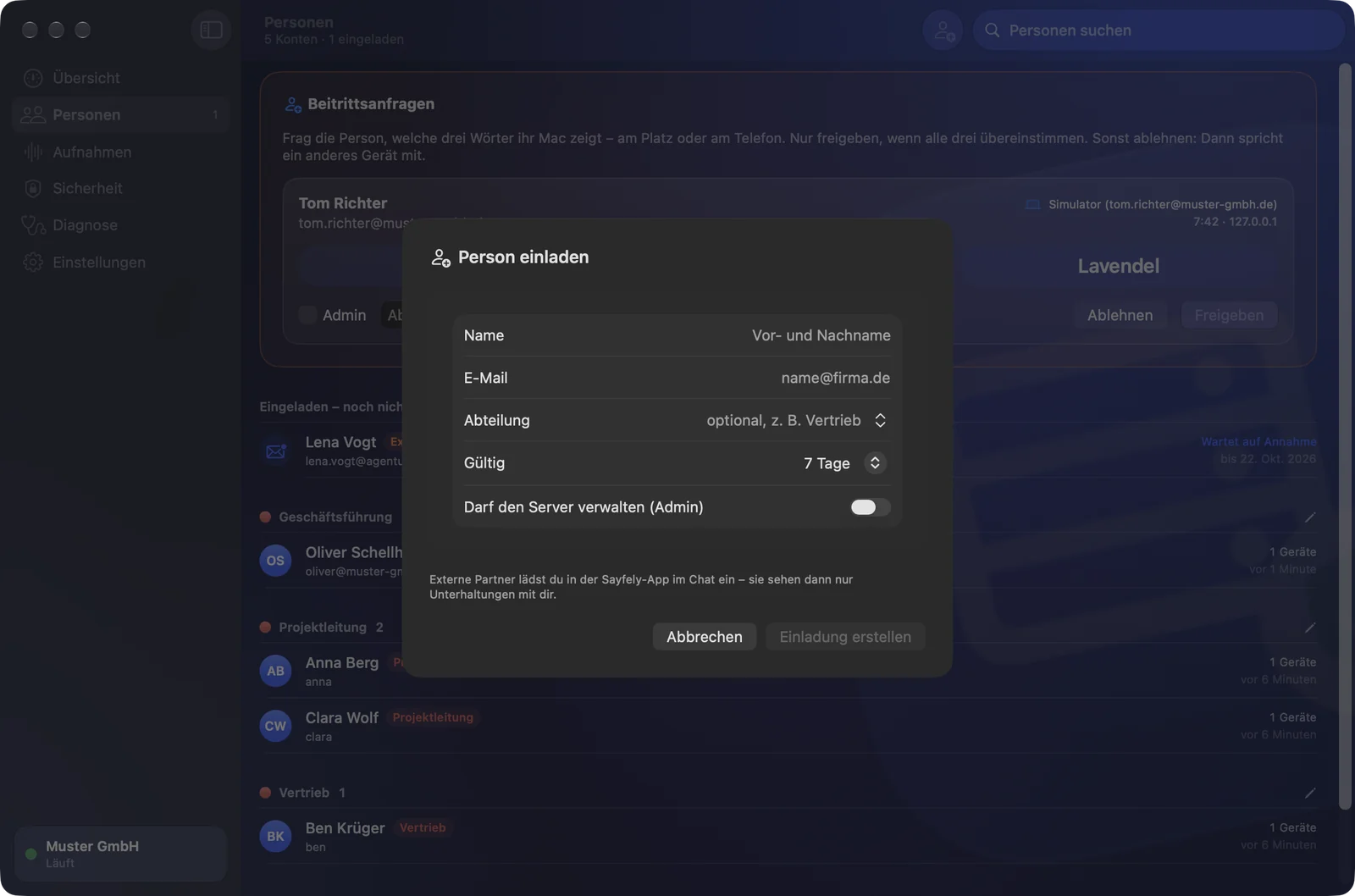The width and height of the screenshot is (1355, 896).
Task: Click the pencil icon for Projektleitung group
Action: coord(1310,628)
